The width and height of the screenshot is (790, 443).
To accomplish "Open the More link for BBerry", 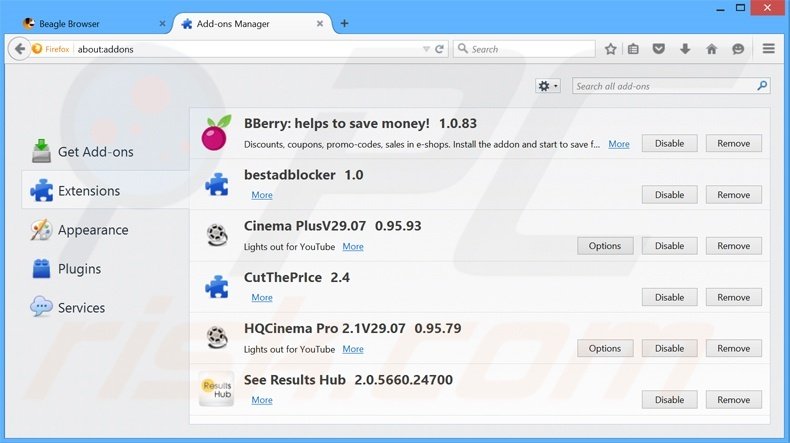I will tap(619, 144).
